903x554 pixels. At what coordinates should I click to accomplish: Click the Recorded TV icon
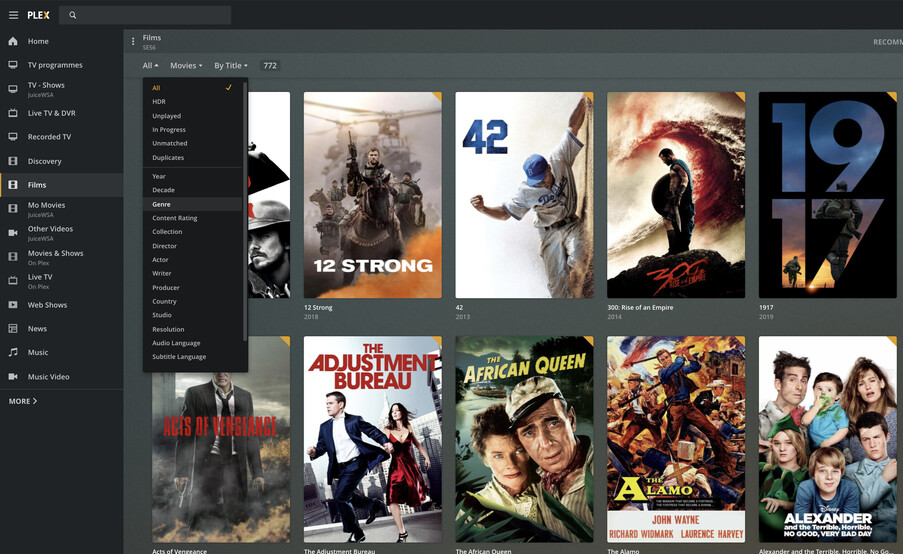tap(13, 136)
